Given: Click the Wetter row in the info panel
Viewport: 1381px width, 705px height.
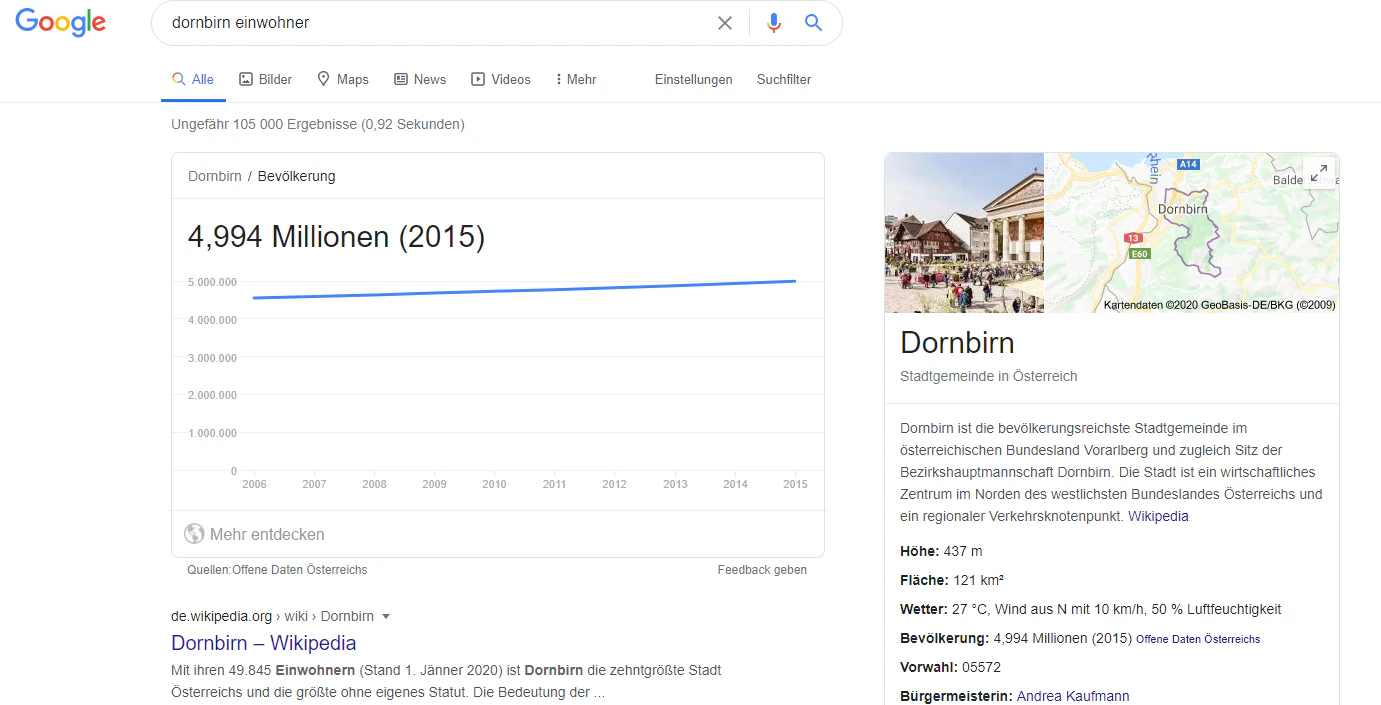Looking at the screenshot, I should (x=1090, y=609).
